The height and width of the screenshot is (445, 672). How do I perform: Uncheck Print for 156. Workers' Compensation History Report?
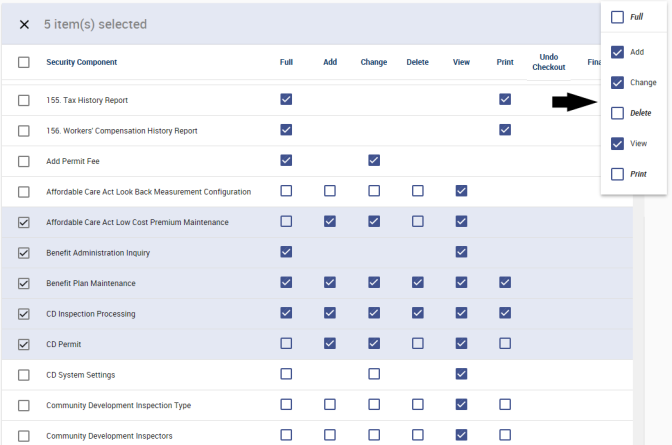(505, 130)
